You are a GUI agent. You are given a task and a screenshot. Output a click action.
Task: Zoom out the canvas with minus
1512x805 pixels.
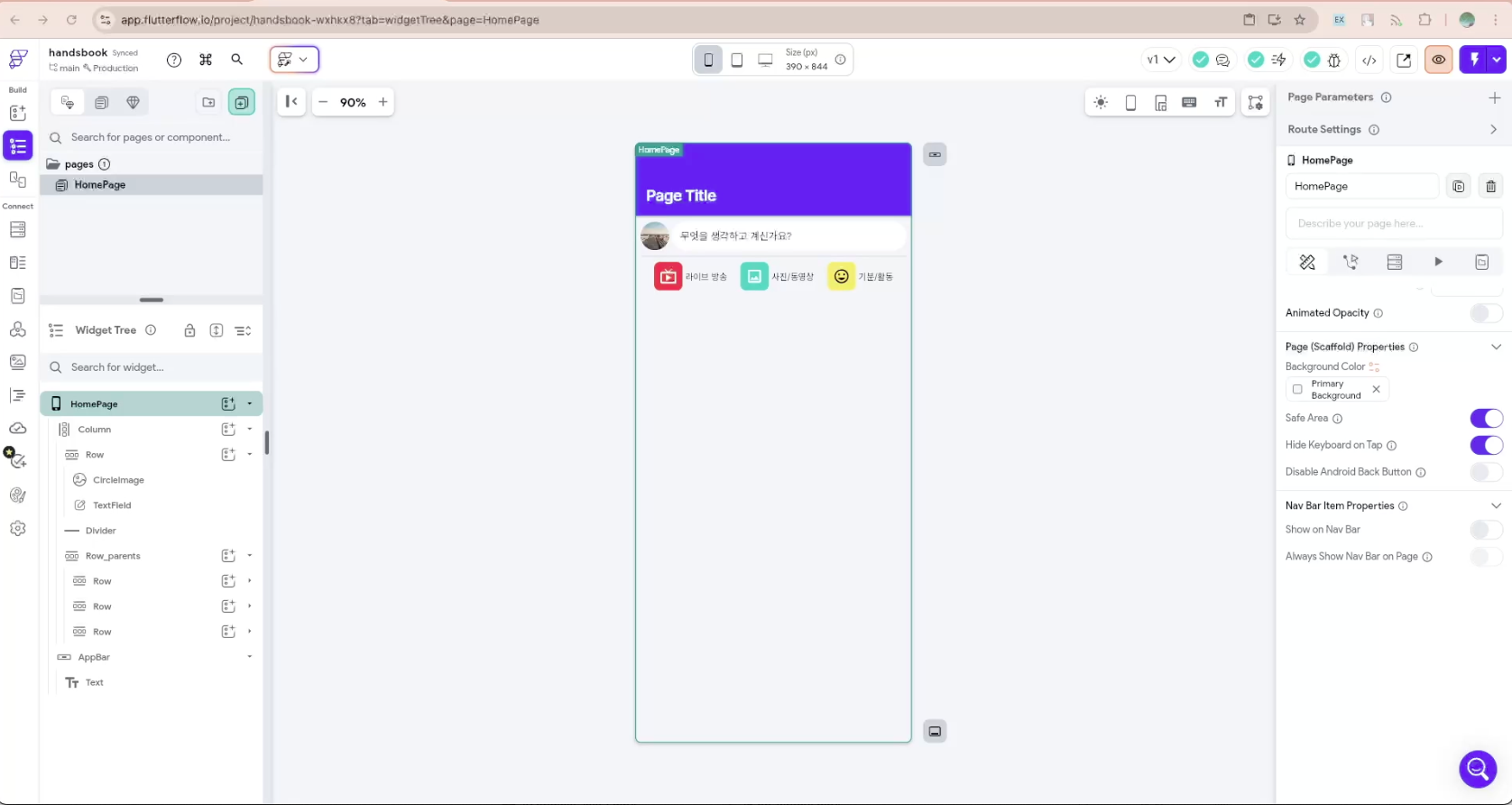tap(323, 102)
